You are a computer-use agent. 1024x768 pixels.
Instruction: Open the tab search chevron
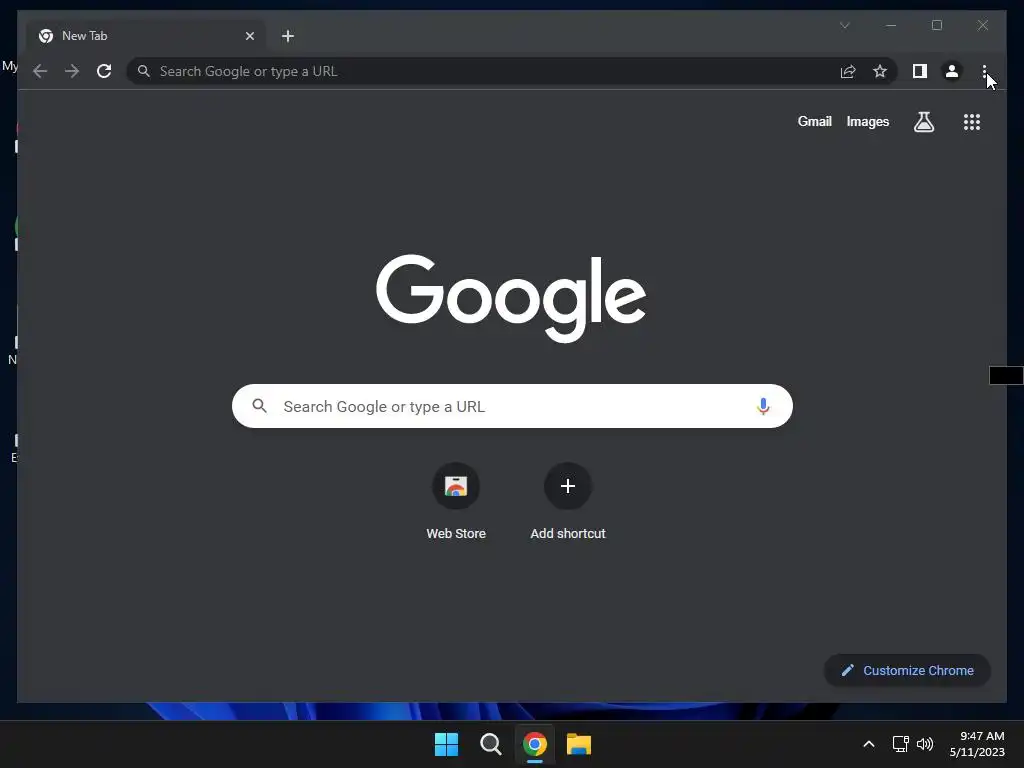(844, 25)
